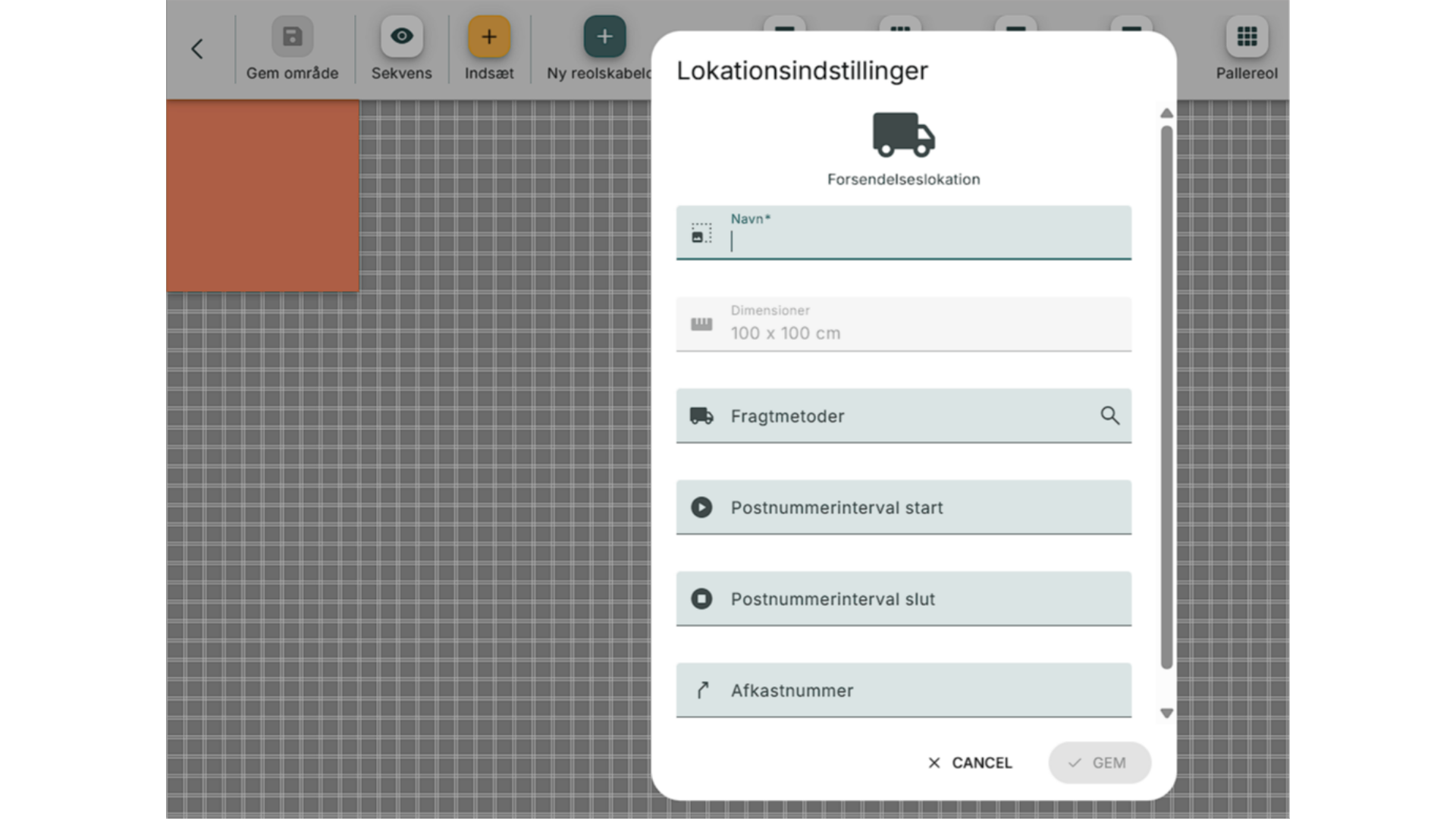Select the Pallereol grid icon
1456x819 pixels.
[x=1247, y=36]
